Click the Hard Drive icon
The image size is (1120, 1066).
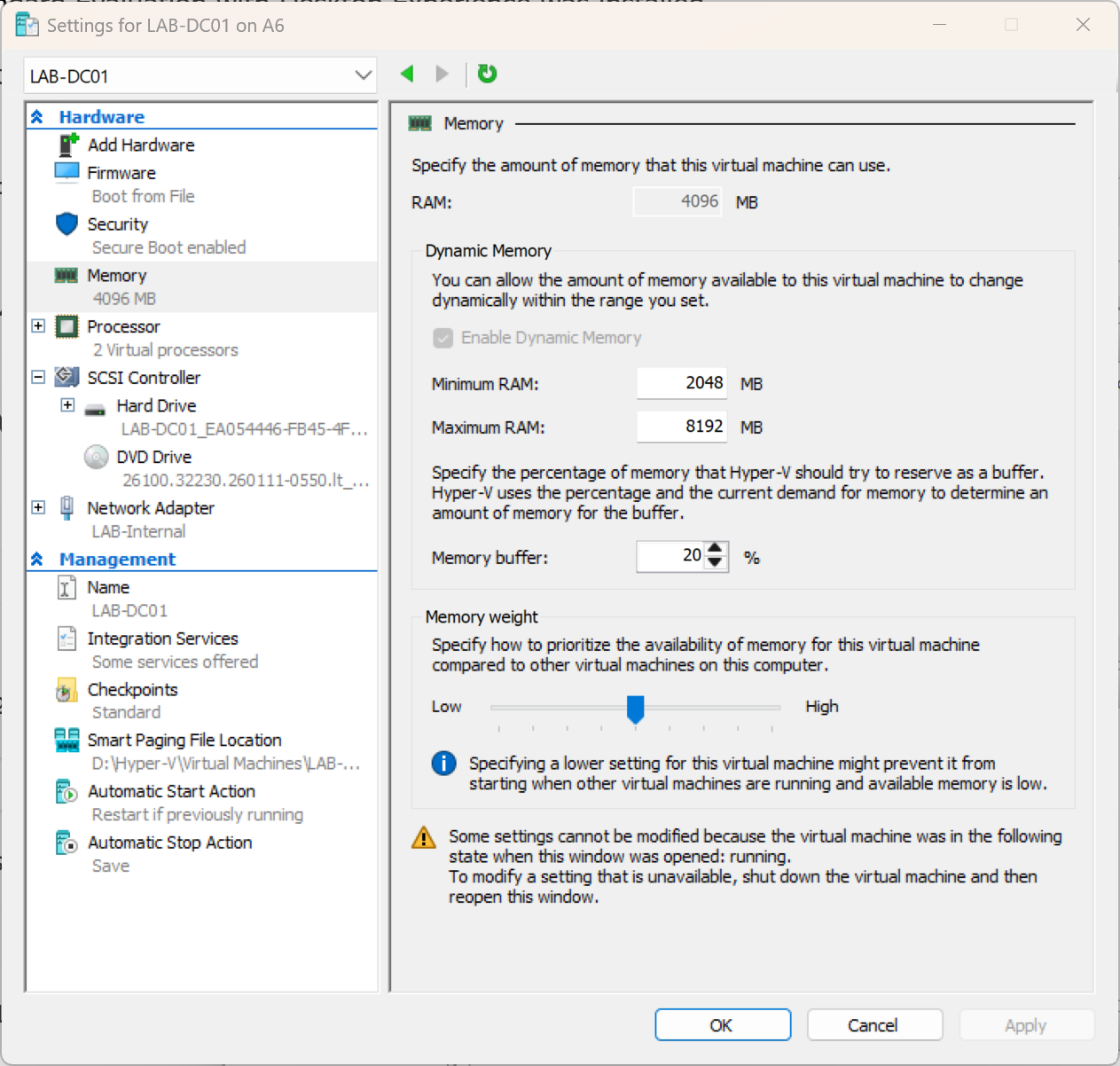click(x=95, y=410)
